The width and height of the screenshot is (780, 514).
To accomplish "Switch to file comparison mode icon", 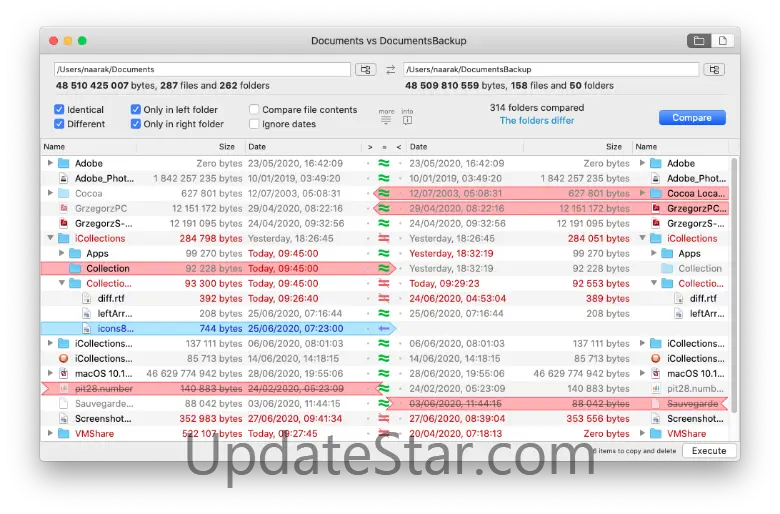I will (722, 41).
